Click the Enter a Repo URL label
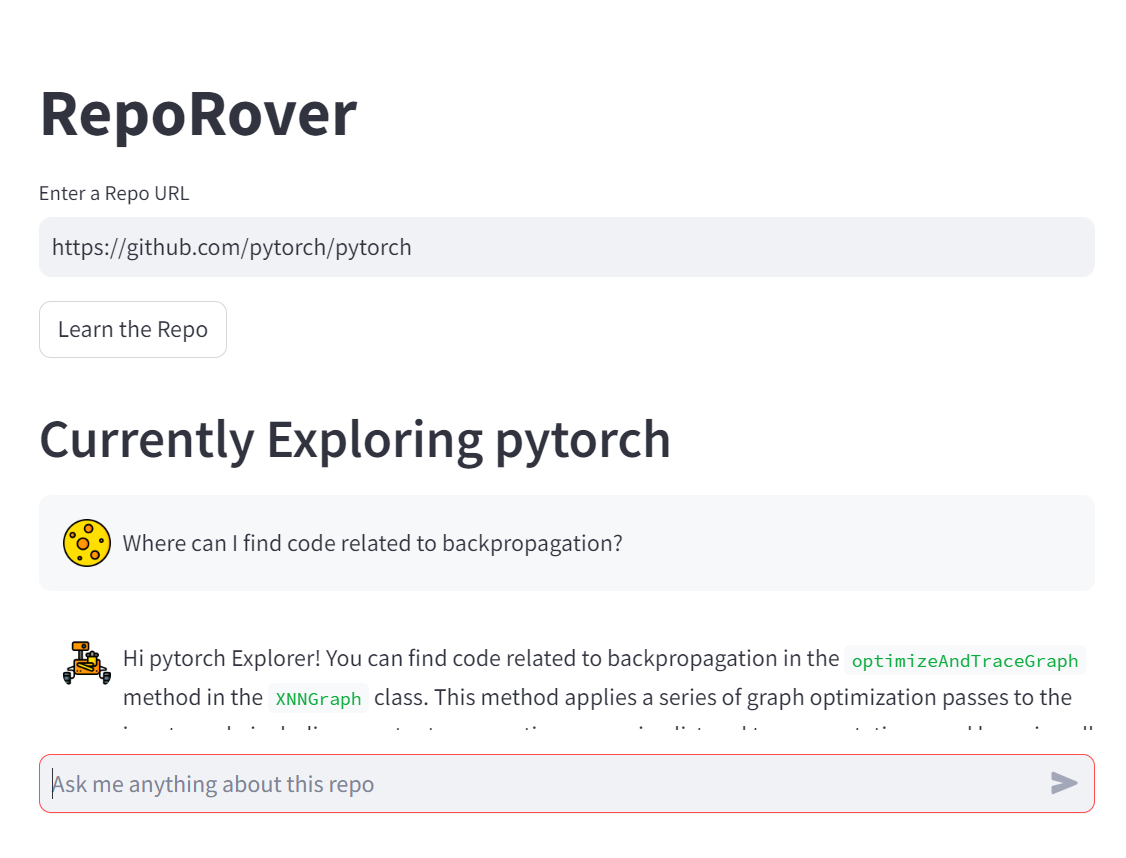 114,194
